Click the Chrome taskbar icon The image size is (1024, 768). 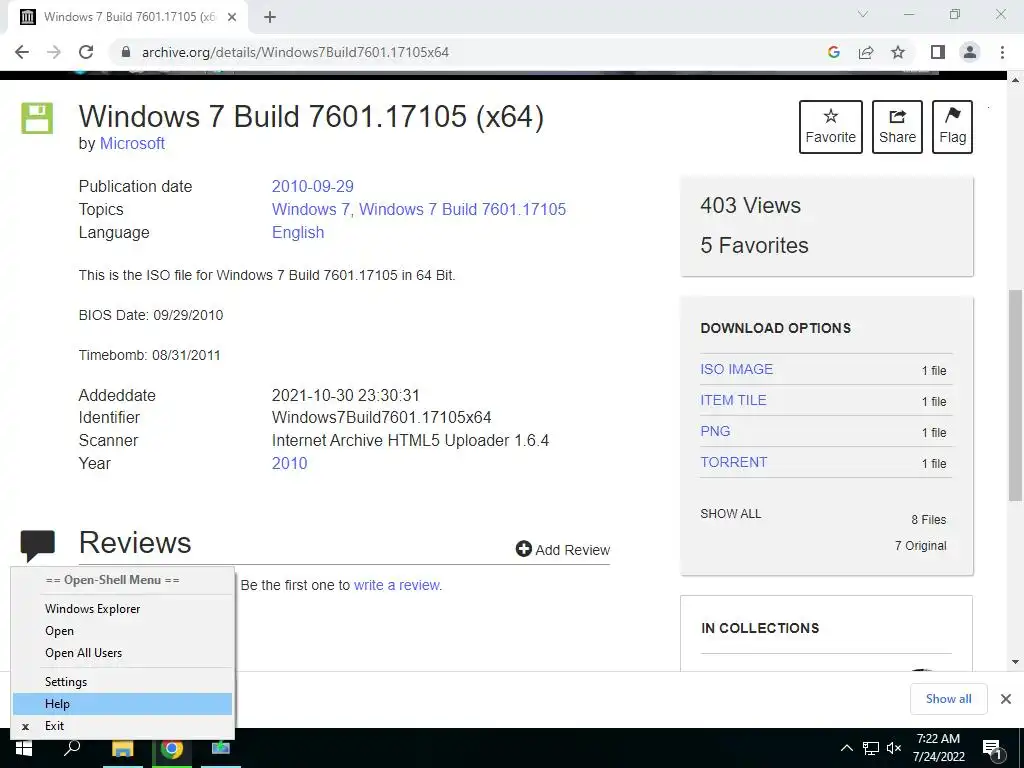[172, 748]
